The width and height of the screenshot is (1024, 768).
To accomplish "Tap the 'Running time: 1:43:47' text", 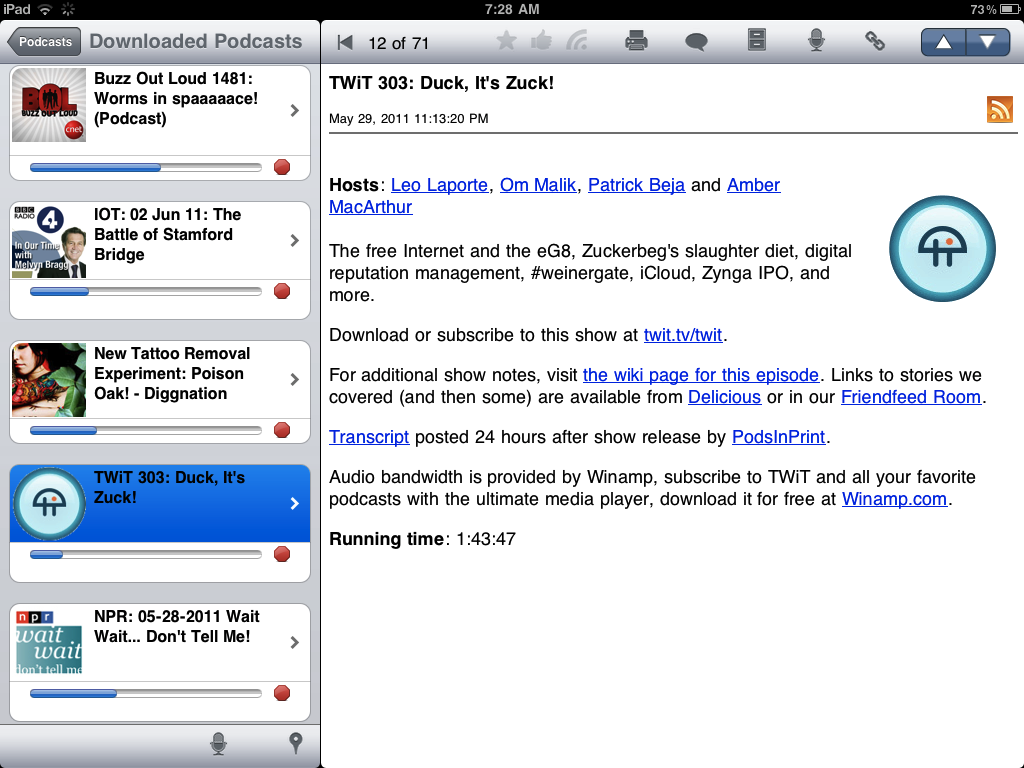I will [x=423, y=539].
